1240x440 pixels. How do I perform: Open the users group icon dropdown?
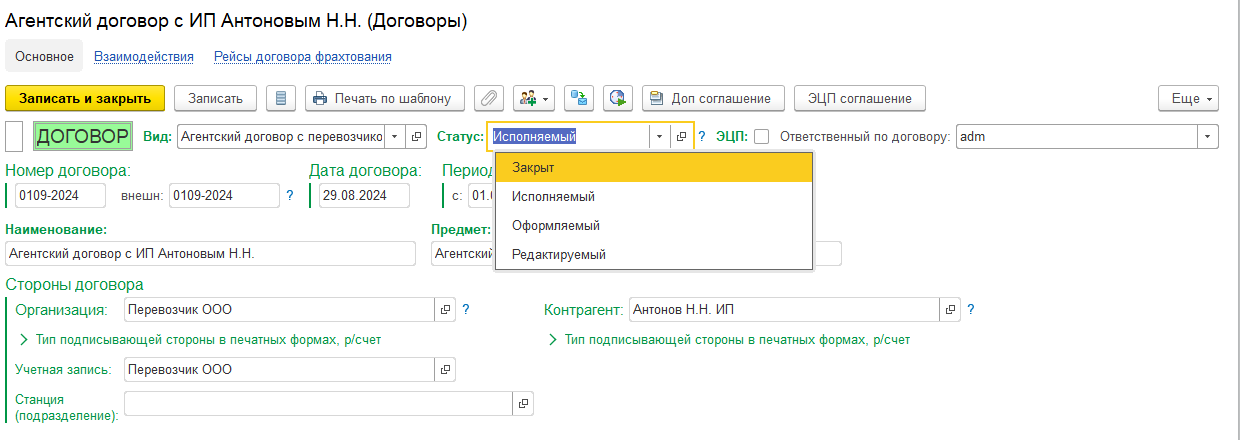tap(533, 98)
